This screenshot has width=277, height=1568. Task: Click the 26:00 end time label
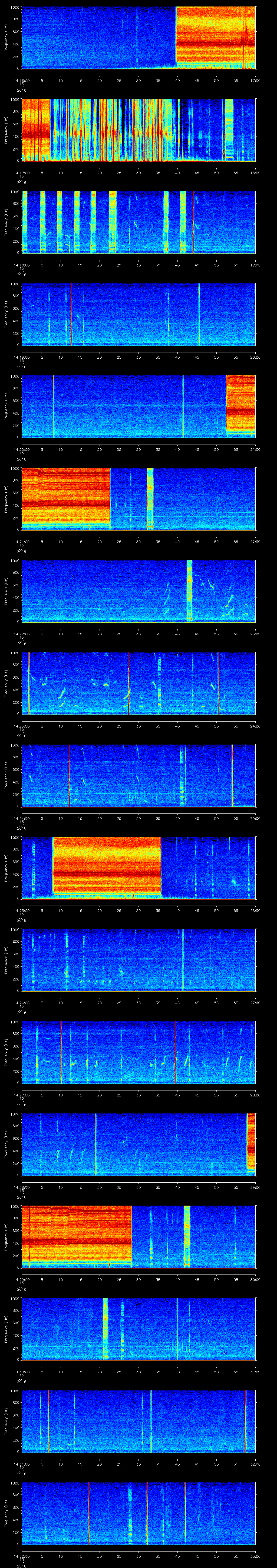(x=255, y=910)
